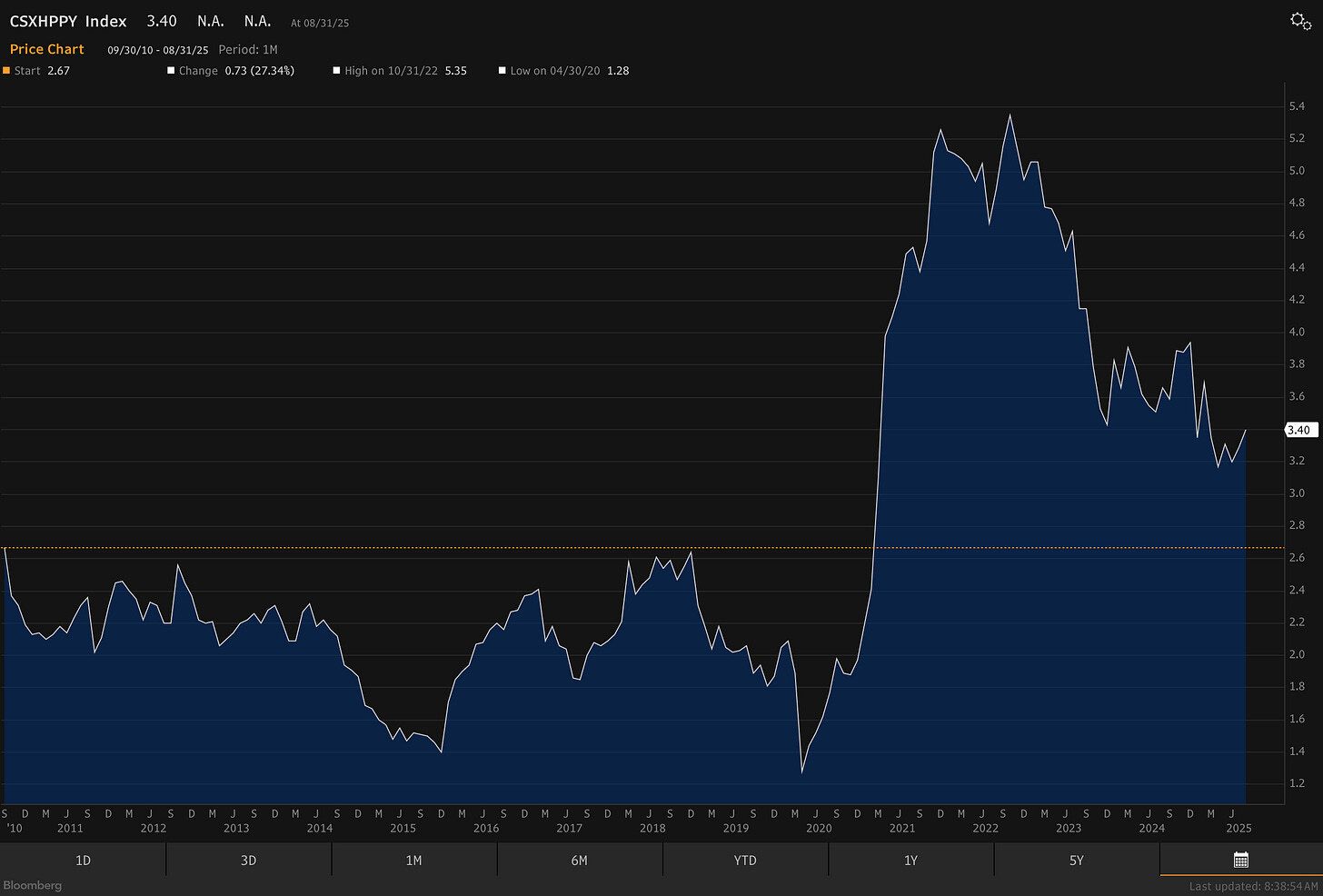Screen dimensions: 1323x896
Task: Open the custom date range calendar icon
Action: tap(1241, 860)
